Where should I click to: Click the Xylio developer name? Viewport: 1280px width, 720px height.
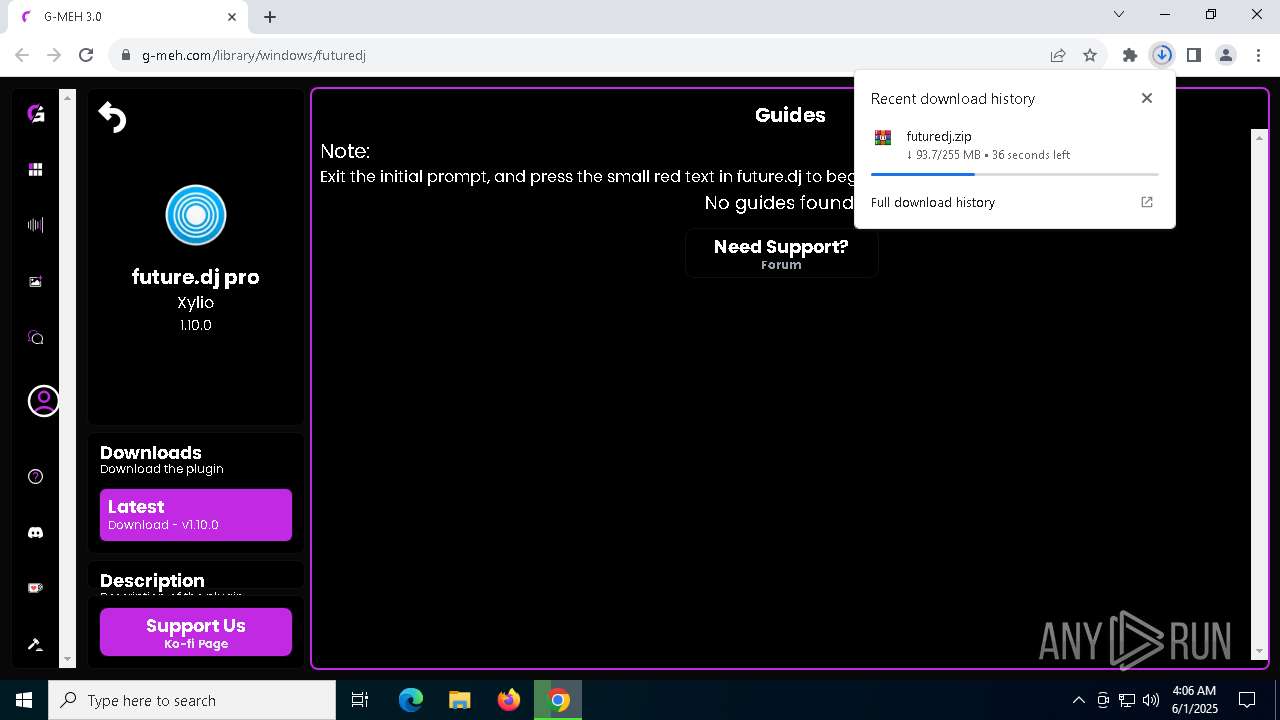(196, 302)
